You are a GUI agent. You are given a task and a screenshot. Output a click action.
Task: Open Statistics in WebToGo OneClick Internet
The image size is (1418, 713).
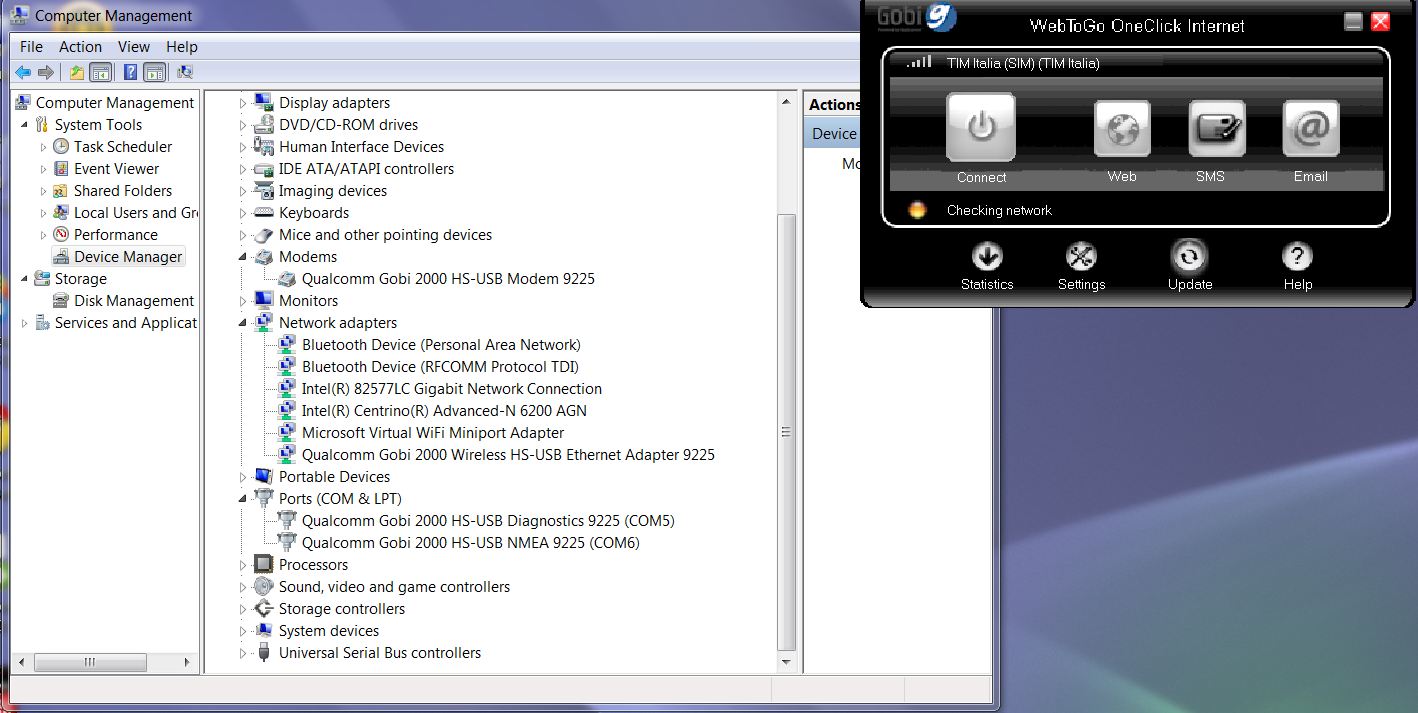pos(987,257)
